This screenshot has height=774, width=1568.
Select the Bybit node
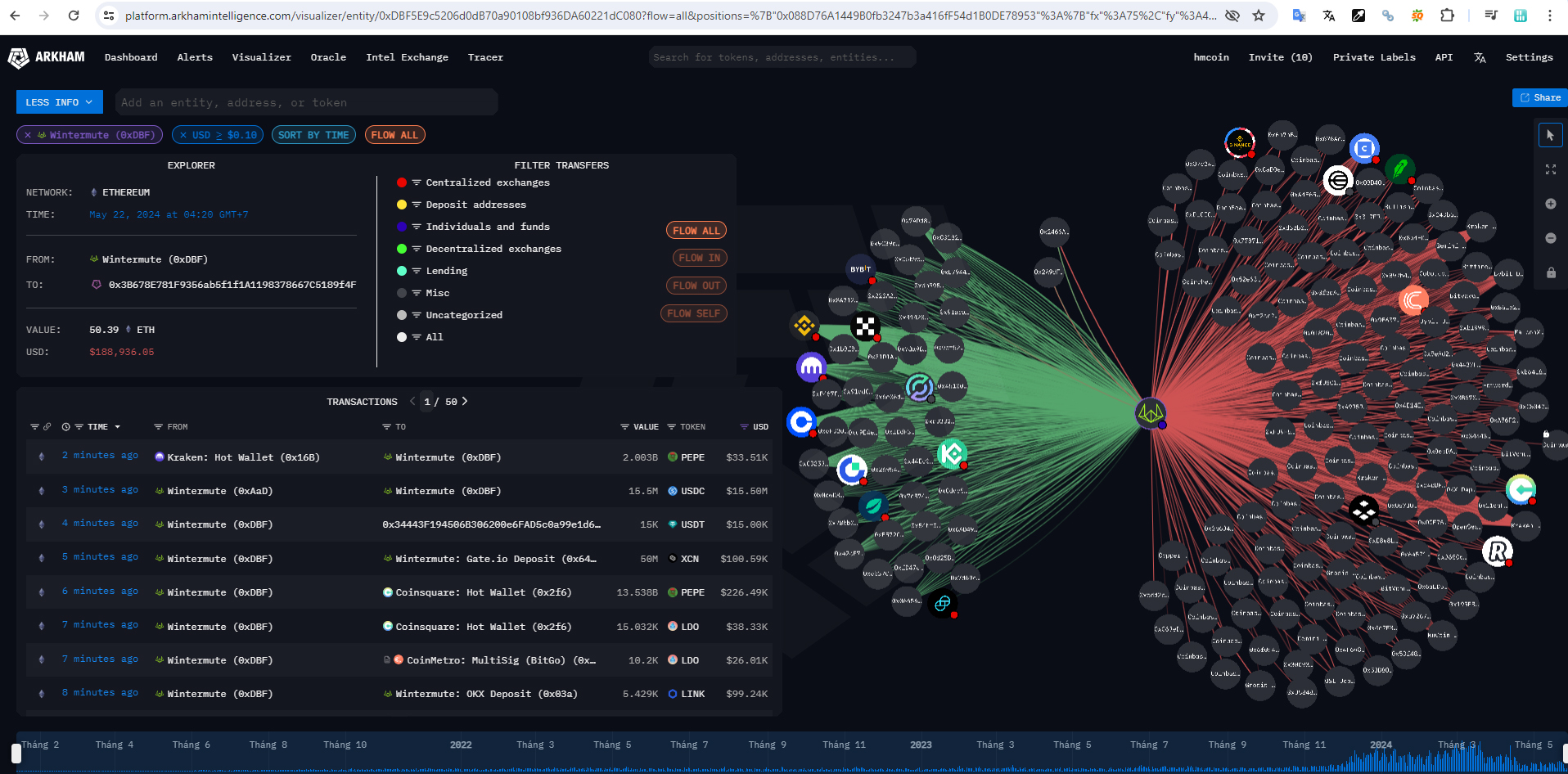[860, 269]
